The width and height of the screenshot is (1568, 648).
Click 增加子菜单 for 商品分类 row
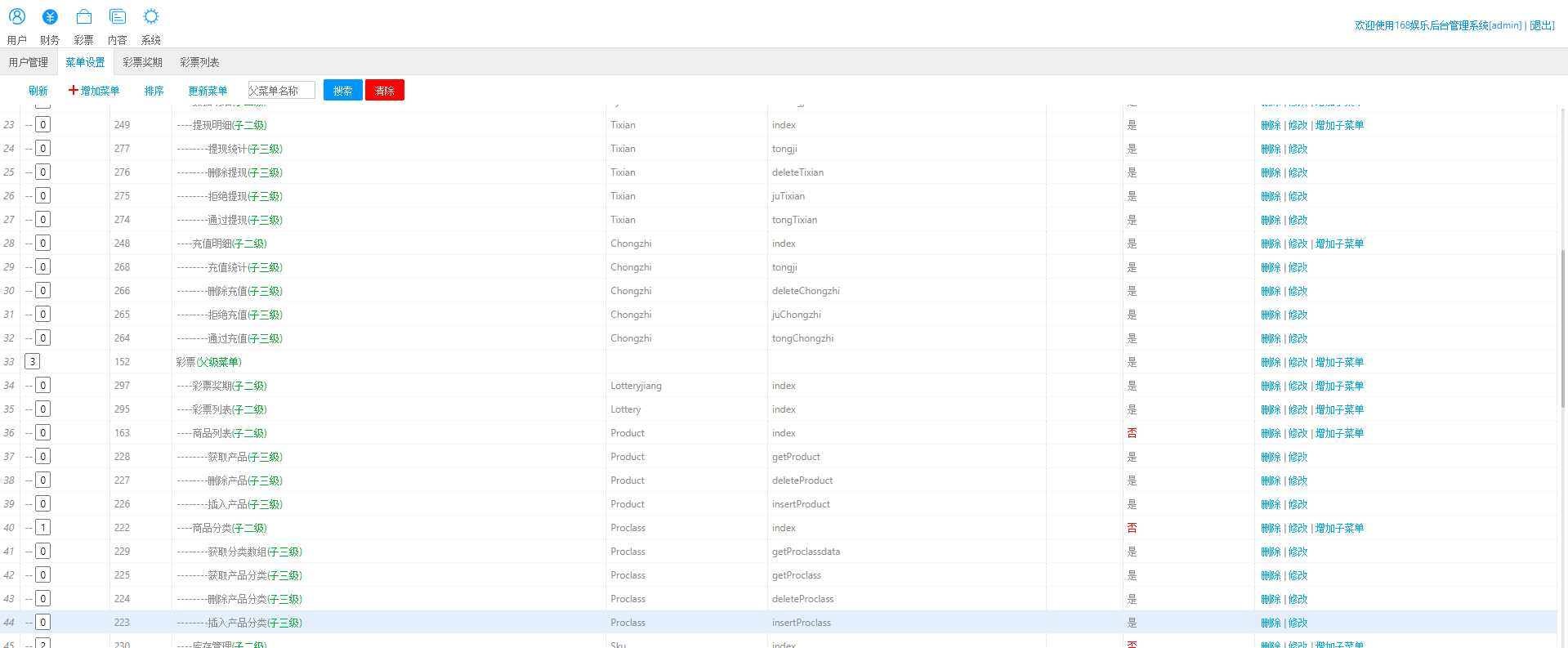pos(1339,529)
